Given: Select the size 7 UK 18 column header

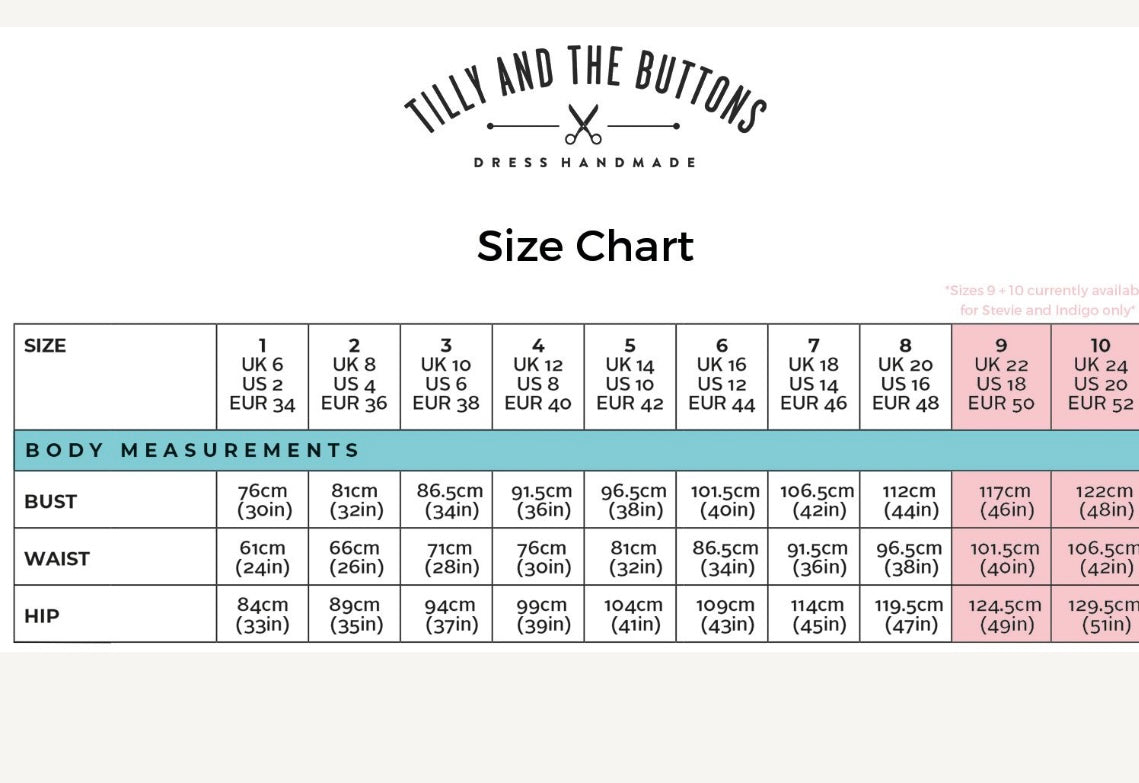Looking at the screenshot, I should click(813, 376).
